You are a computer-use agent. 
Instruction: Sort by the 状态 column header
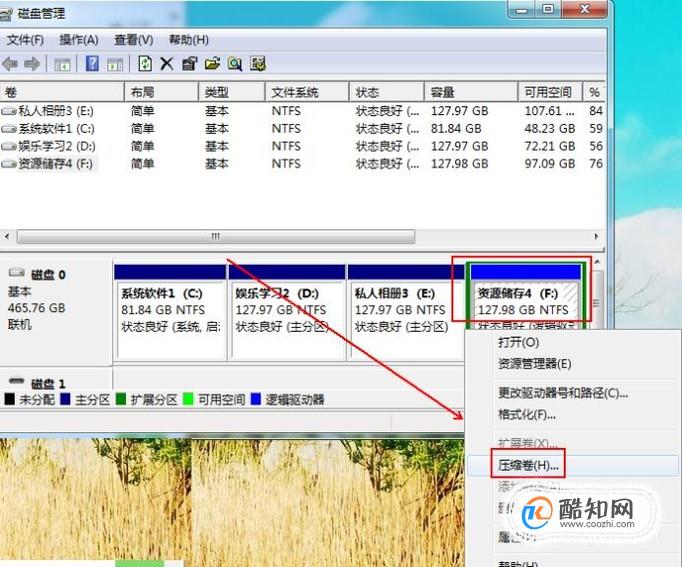pos(387,92)
